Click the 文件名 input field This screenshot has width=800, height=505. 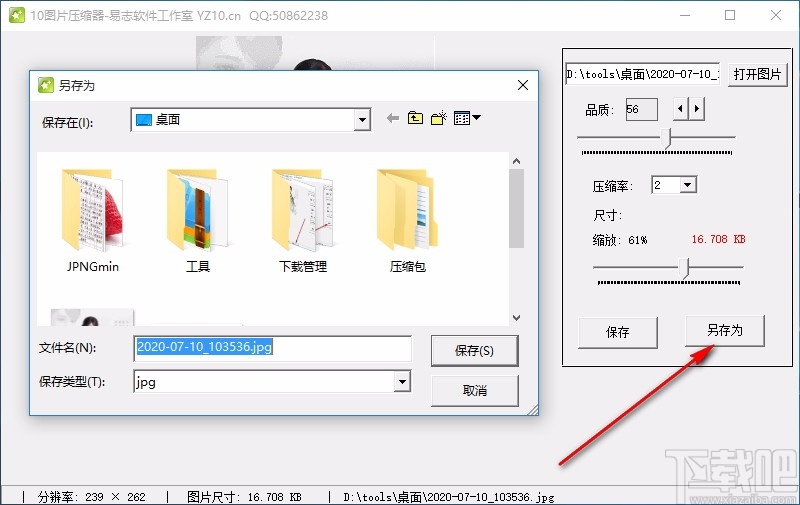[x=272, y=348]
